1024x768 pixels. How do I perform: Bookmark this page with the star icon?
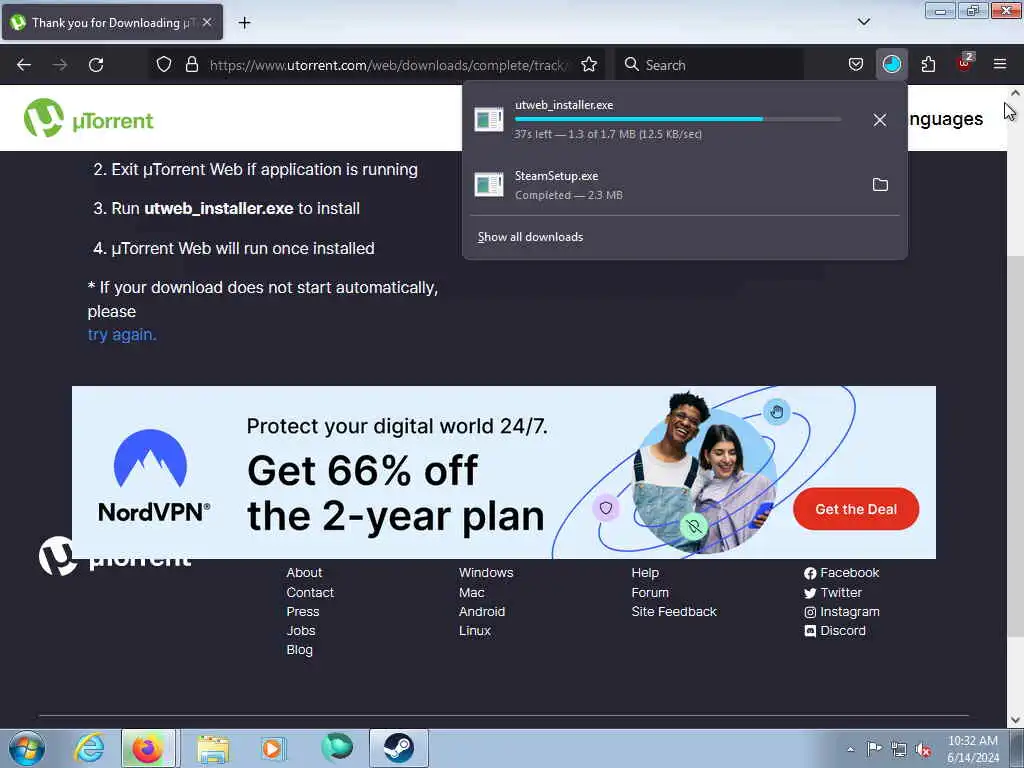(589, 65)
